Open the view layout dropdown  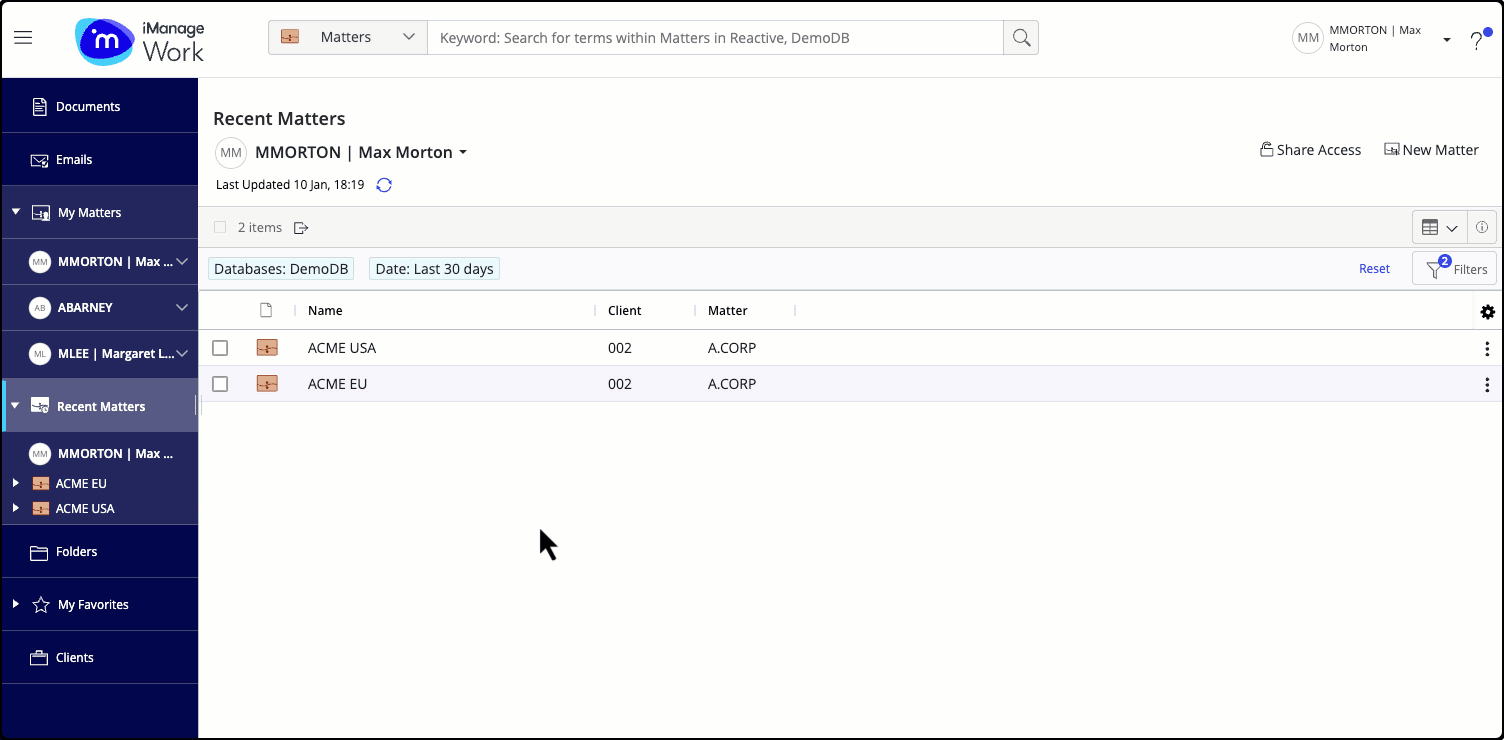pos(1439,228)
